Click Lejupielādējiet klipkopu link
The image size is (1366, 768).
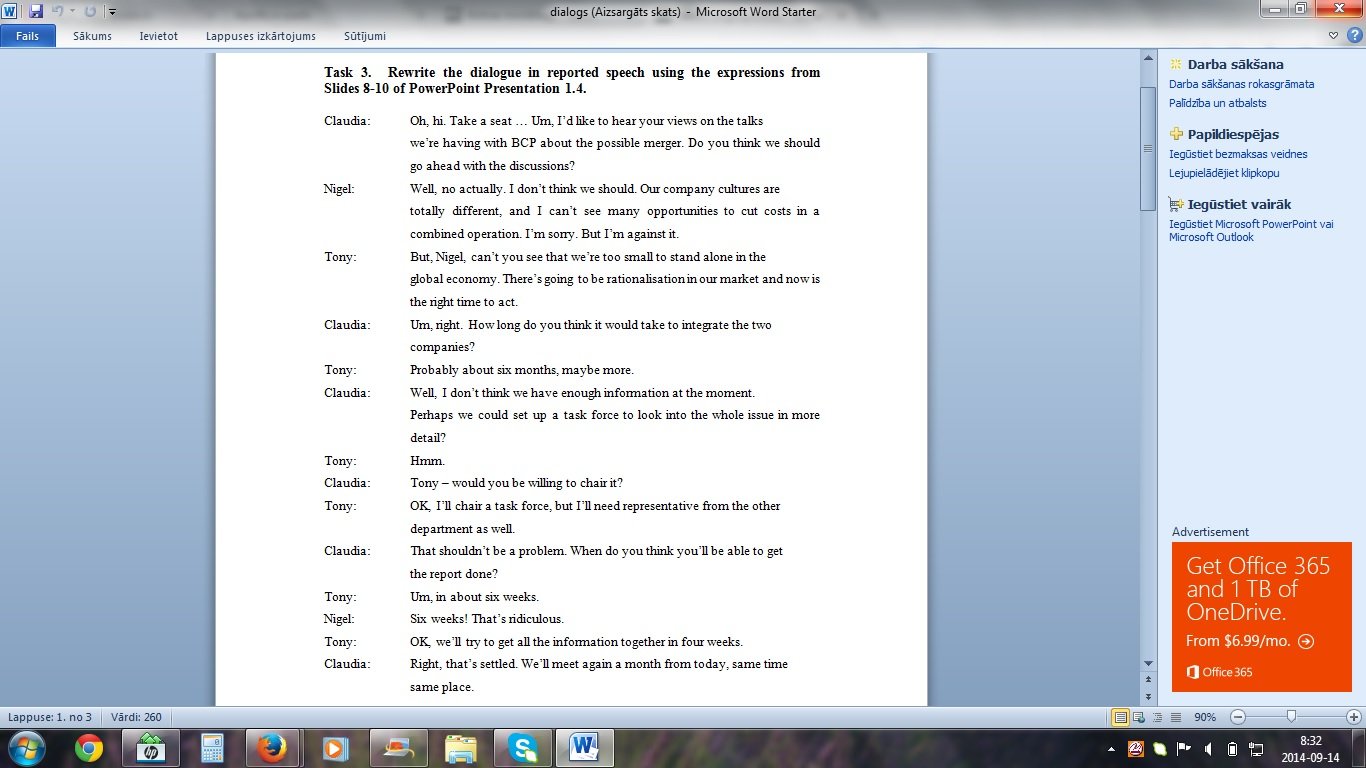pyautogui.click(x=1224, y=173)
